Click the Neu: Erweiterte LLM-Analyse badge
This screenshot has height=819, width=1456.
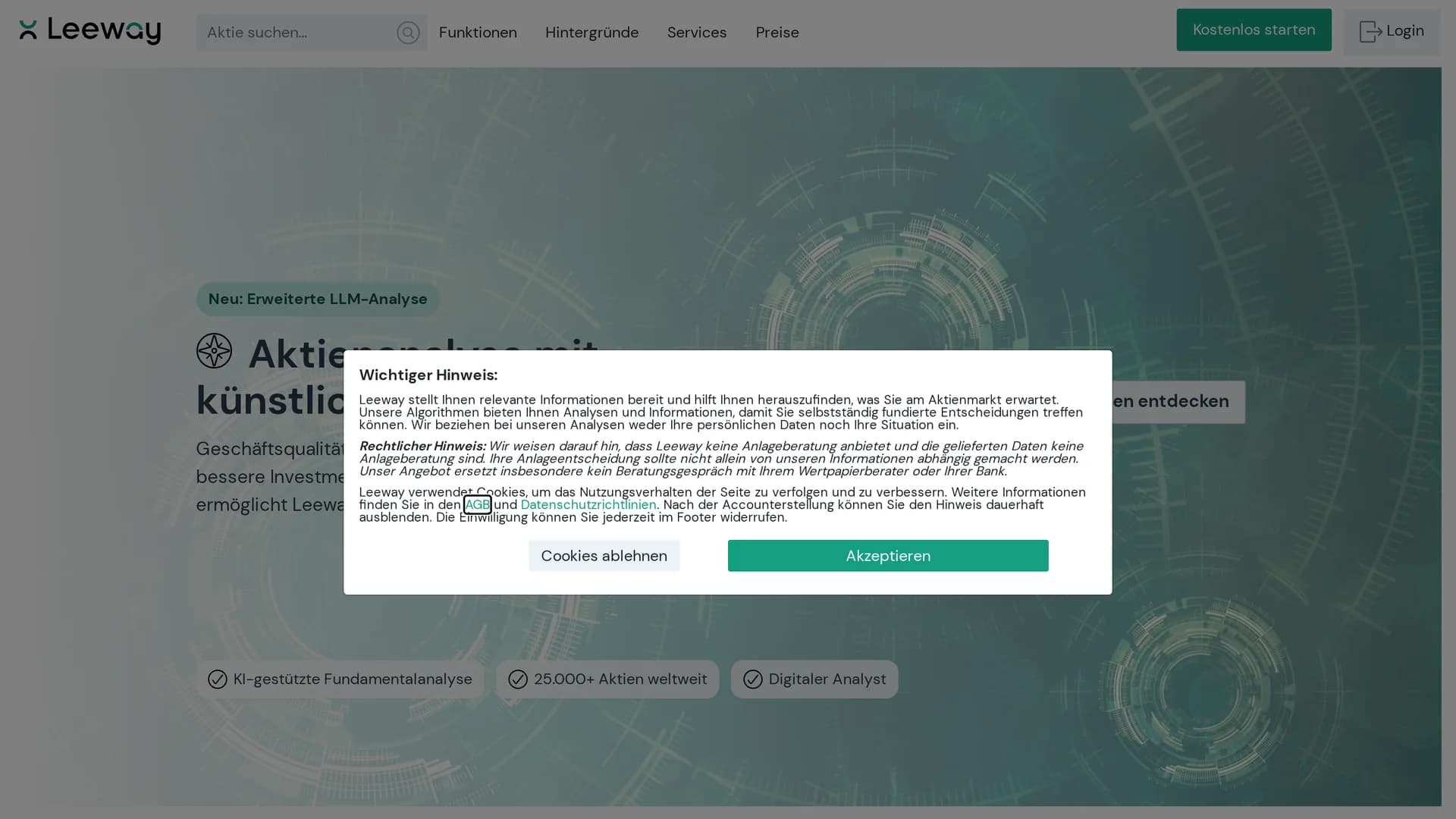point(318,299)
